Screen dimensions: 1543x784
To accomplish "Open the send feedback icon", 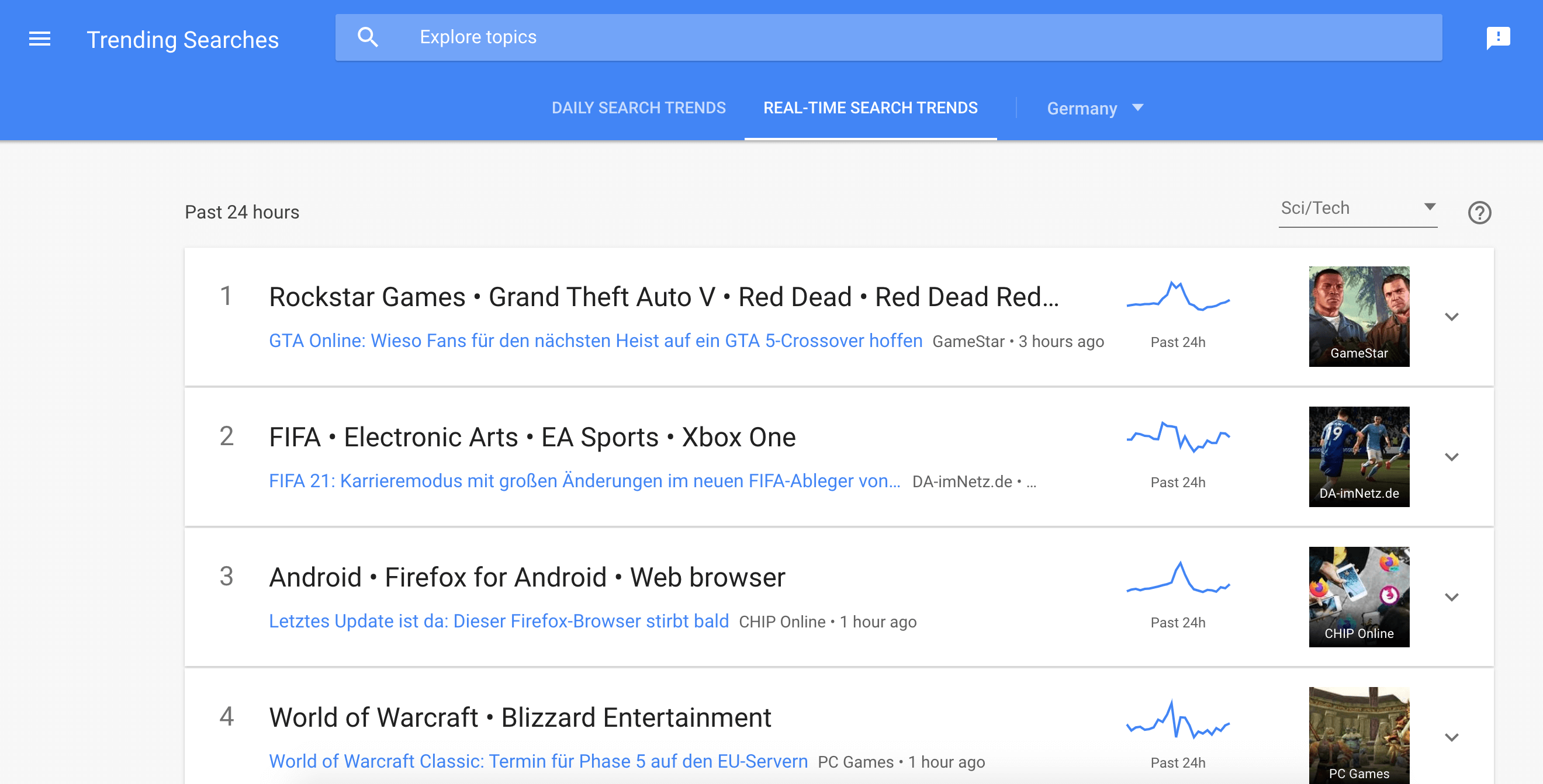I will [x=1497, y=39].
